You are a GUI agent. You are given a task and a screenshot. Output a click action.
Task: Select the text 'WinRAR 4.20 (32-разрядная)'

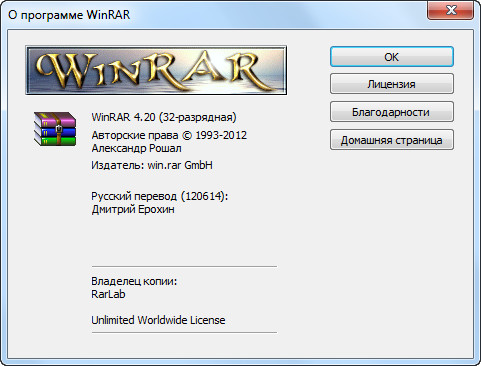point(164,117)
